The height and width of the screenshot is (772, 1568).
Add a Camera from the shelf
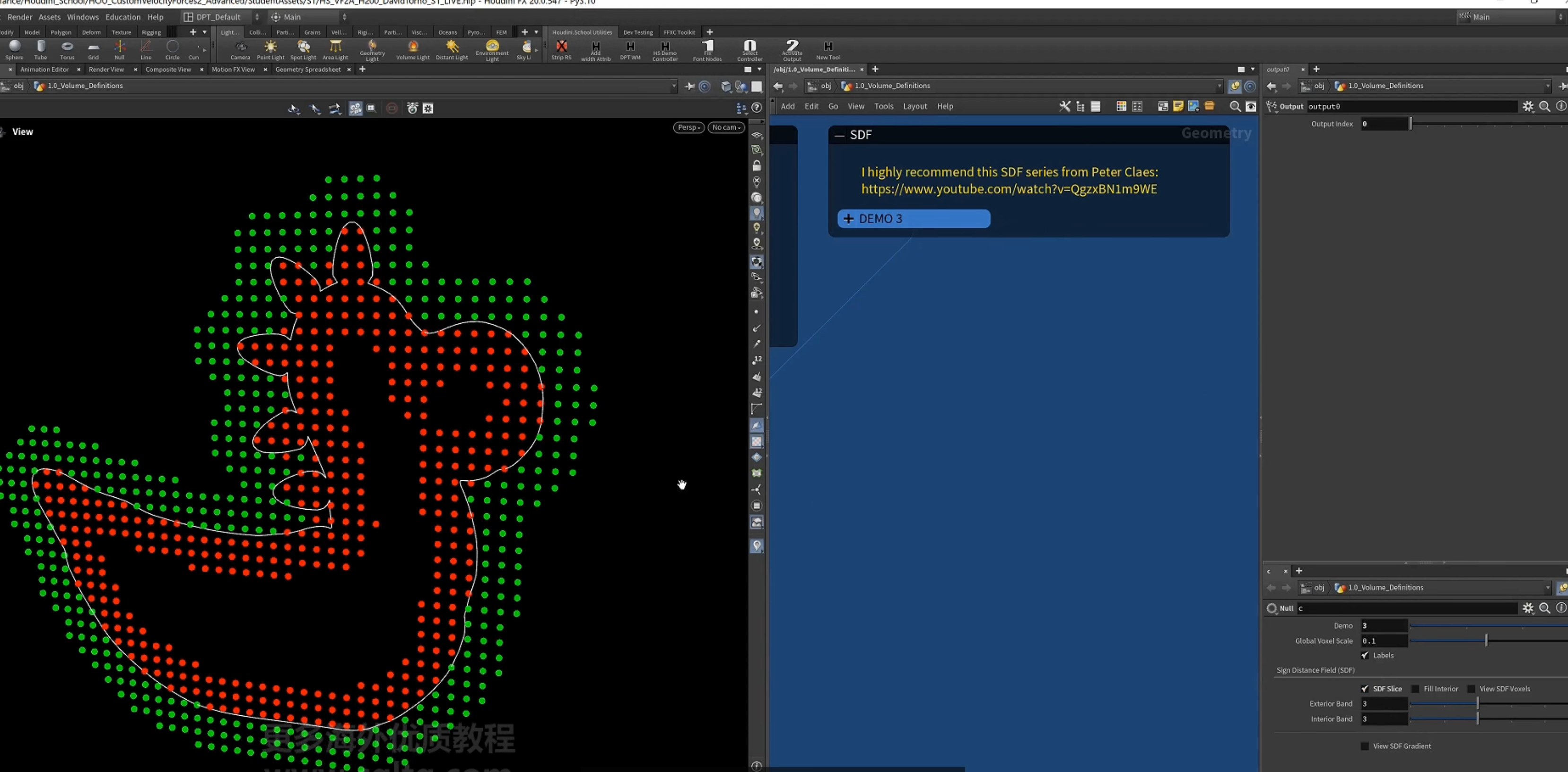coord(240,50)
